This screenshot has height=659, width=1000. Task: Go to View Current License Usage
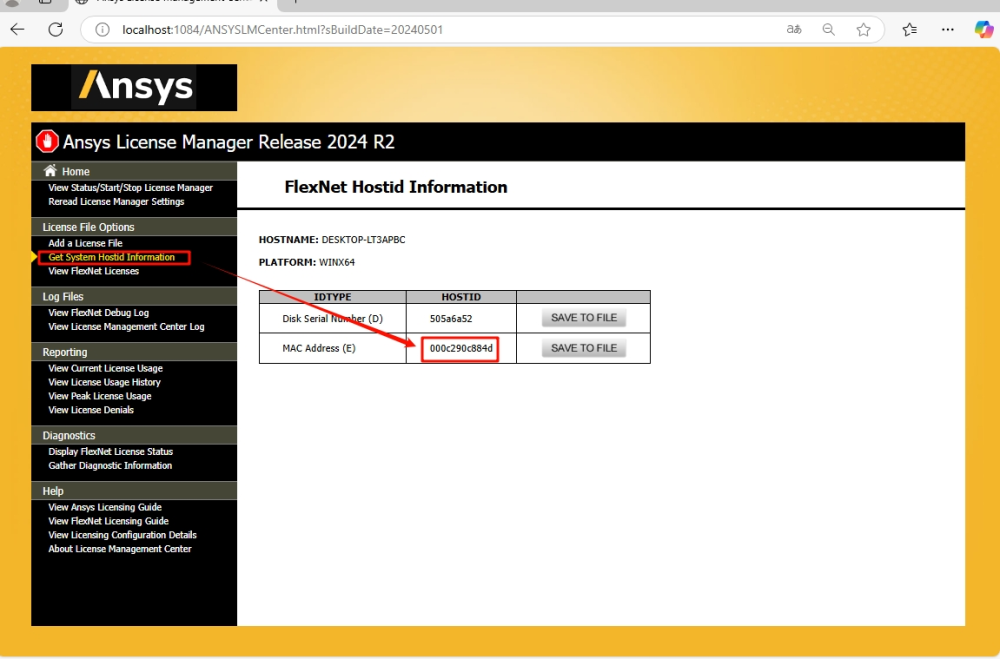(105, 368)
